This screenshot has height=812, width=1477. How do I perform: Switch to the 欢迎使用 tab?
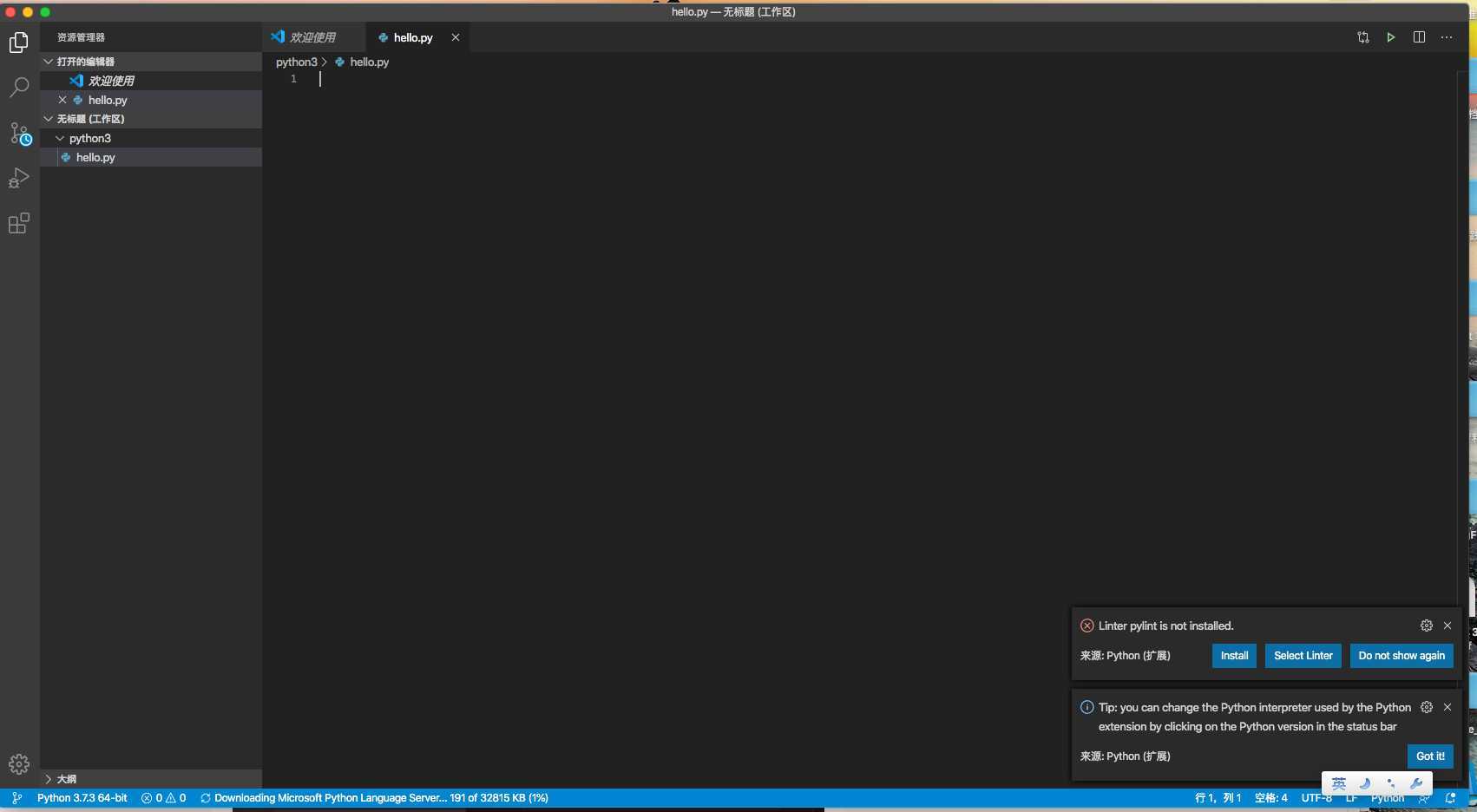click(x=313, y=37)
